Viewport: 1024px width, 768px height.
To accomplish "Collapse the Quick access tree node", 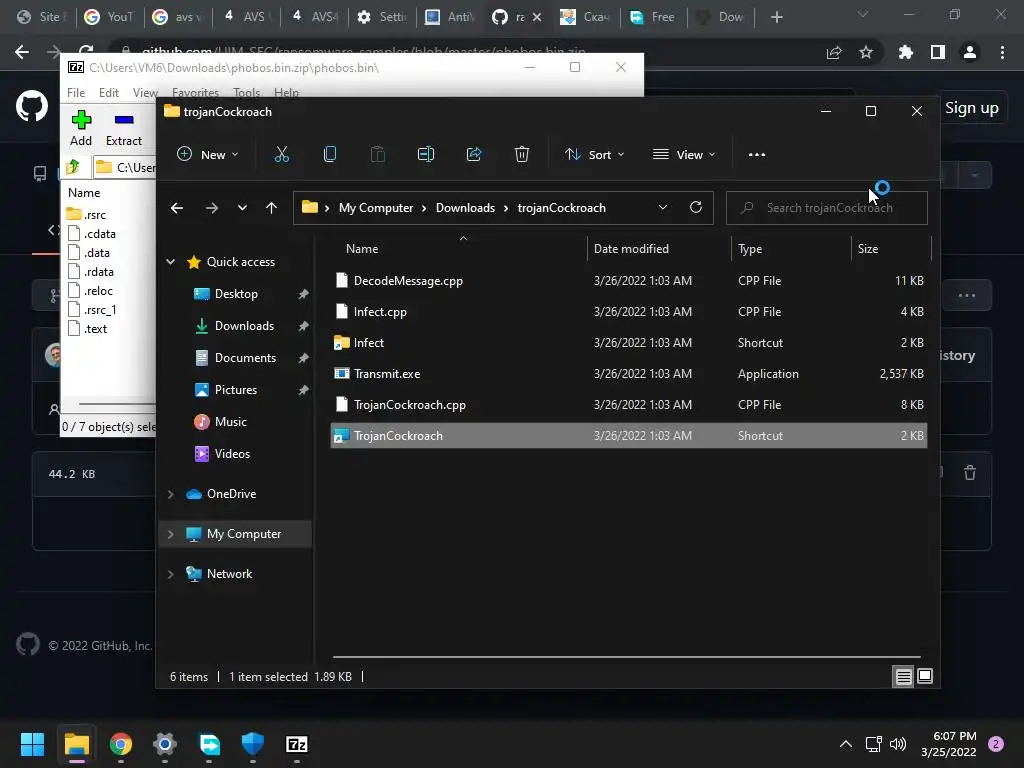I will pos(170,262).
